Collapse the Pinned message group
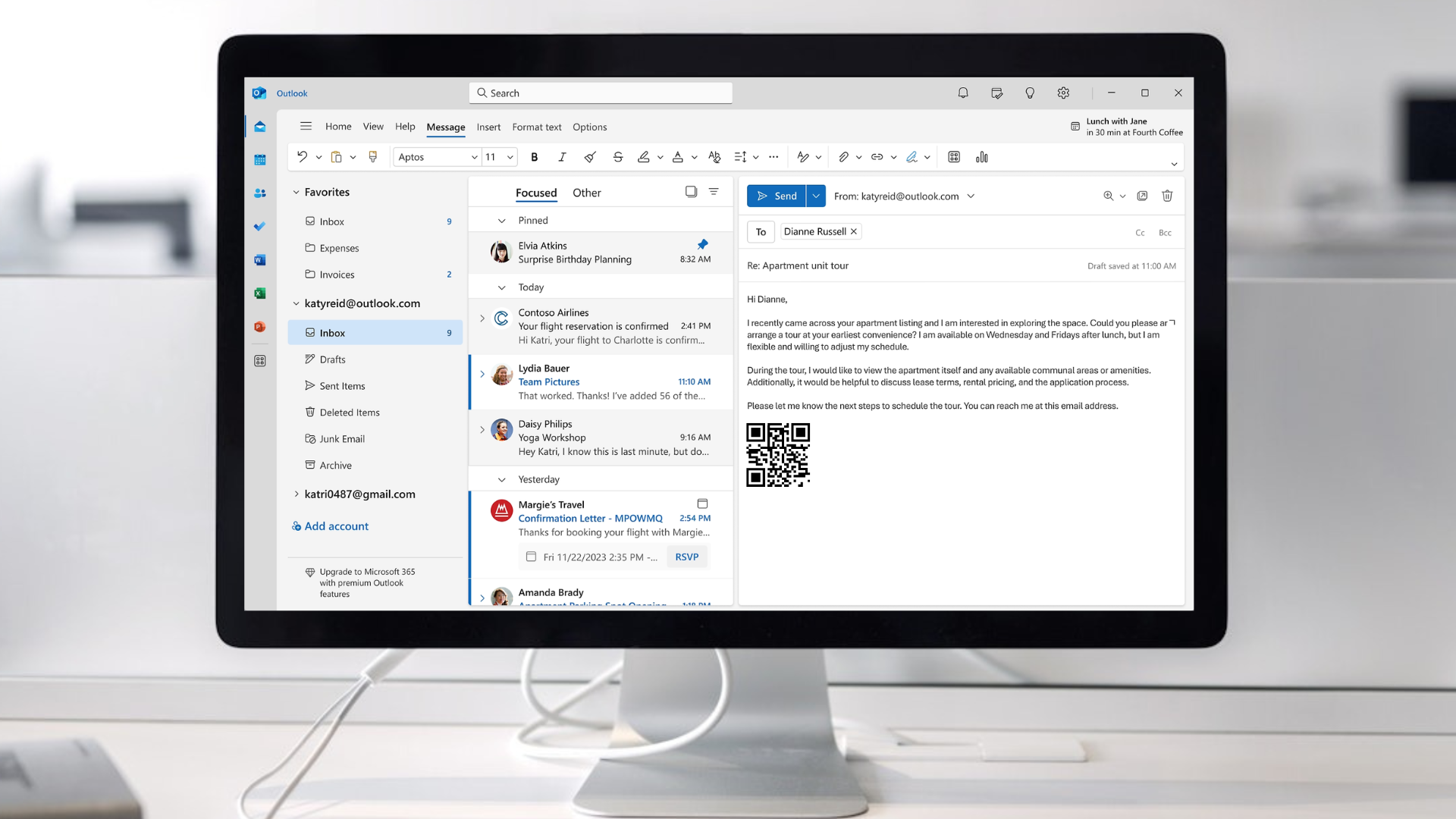This screenshot has width=1456, height=819. tap(501, 221)
